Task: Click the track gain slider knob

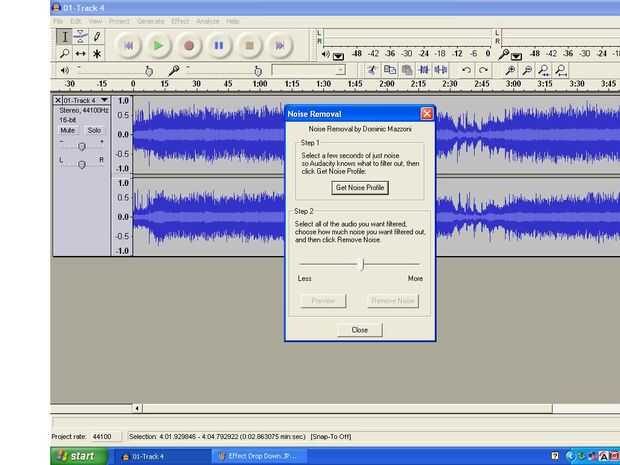Action: click(82, 147)
